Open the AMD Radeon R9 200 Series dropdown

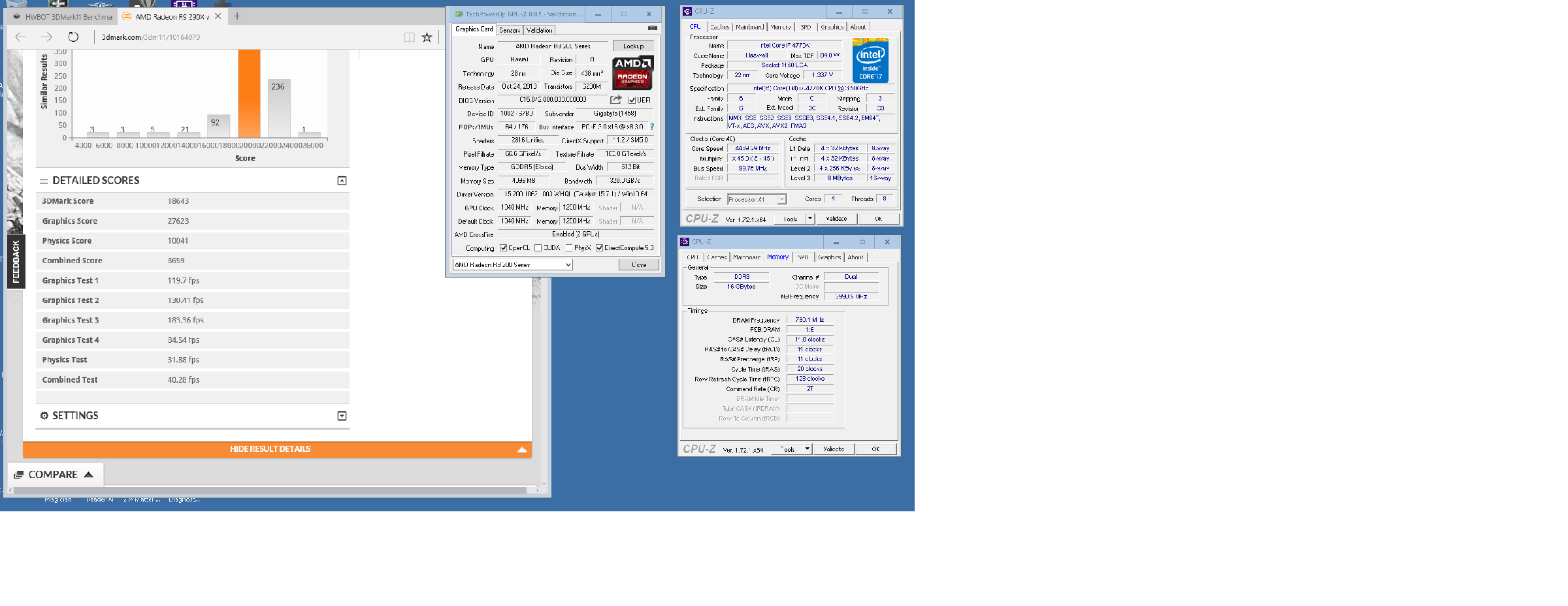(x=512, y=264)
